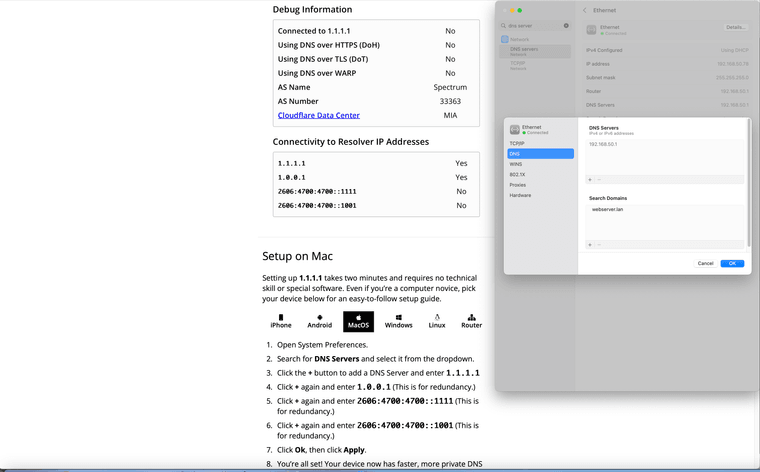Click the 'Using DNS over HTTPS (DoH)' row label

pos(329,45)
